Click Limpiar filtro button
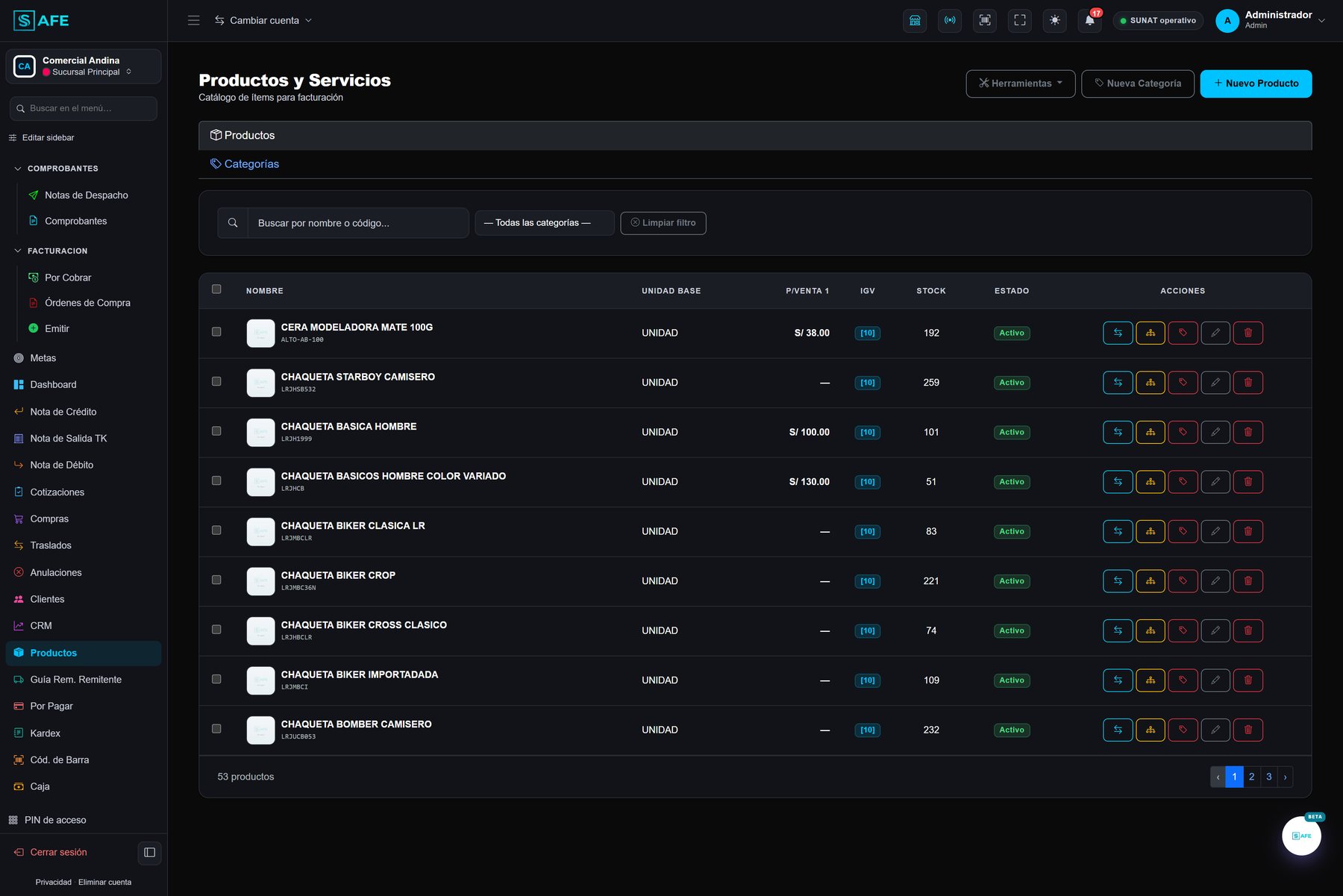This screenshot has width=1343, height=896. click(x=663, y=223)
